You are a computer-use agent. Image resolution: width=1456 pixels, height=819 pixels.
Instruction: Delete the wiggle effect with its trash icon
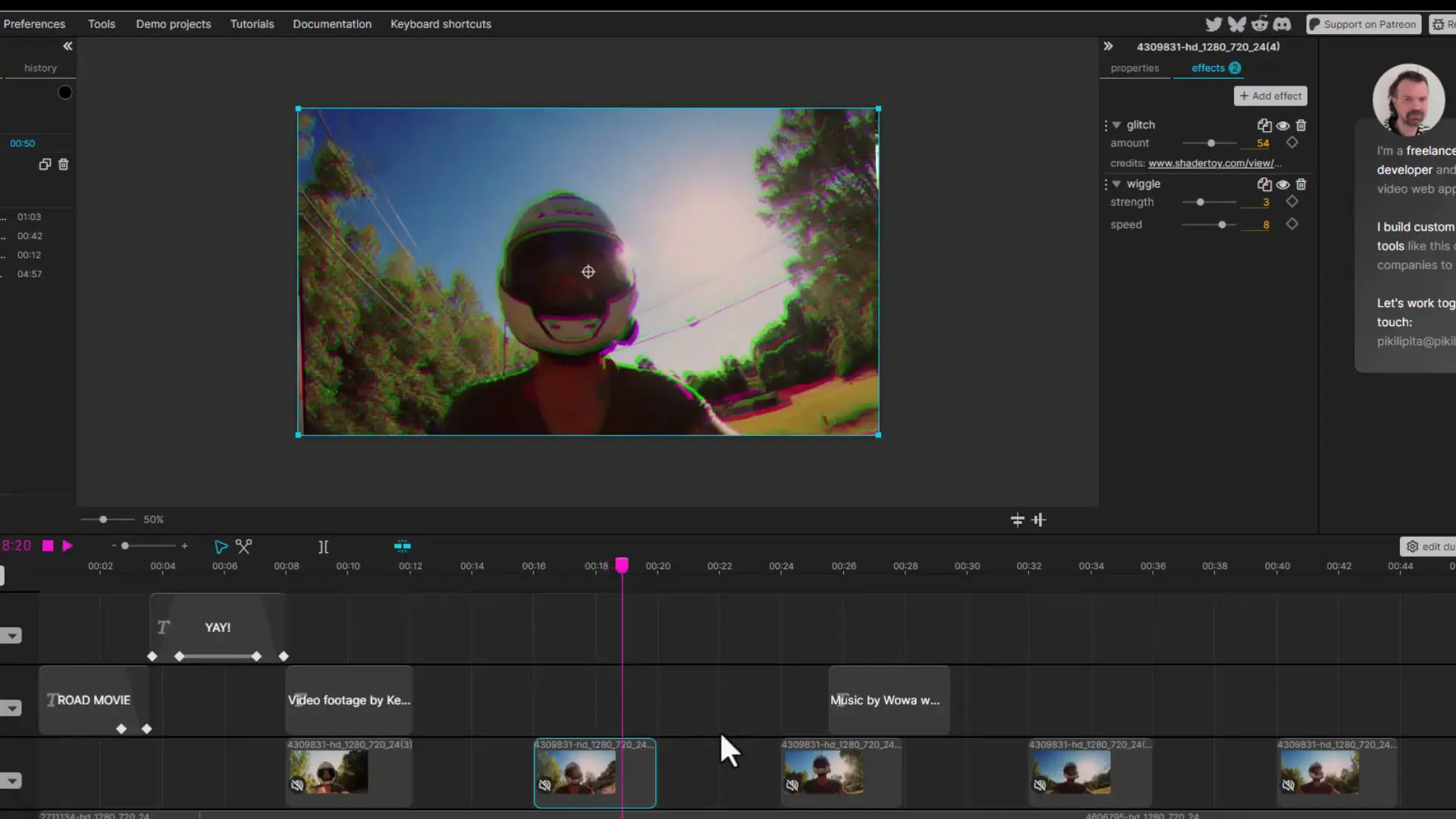tap(1301, 184)
